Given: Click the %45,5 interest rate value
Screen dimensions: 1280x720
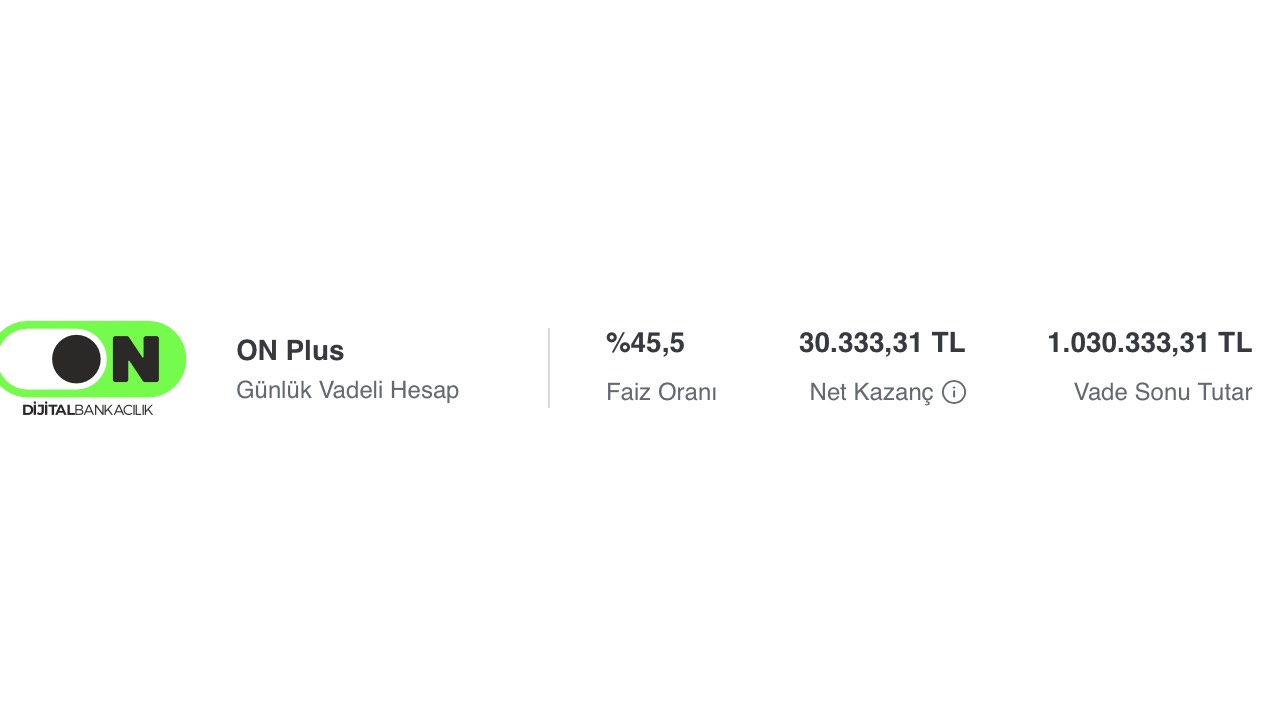Looking at the screenshot, I should [x=645, y=343].
